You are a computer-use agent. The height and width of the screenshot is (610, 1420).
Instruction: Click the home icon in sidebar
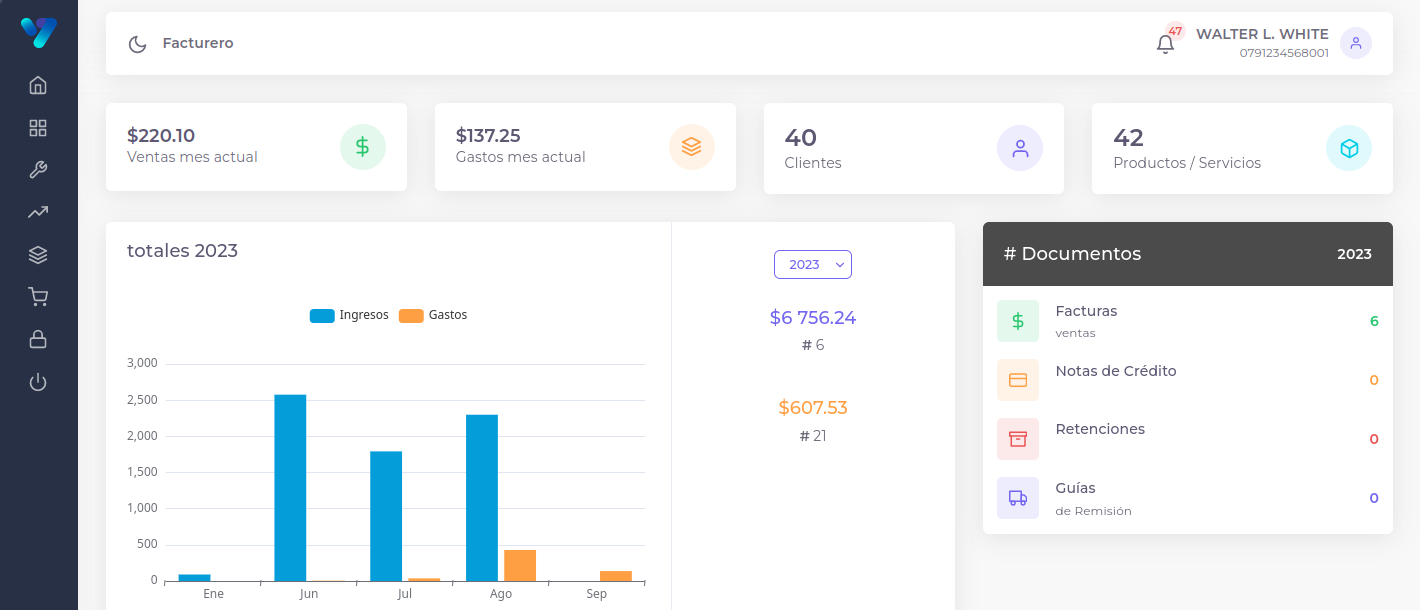coord(38,85)
